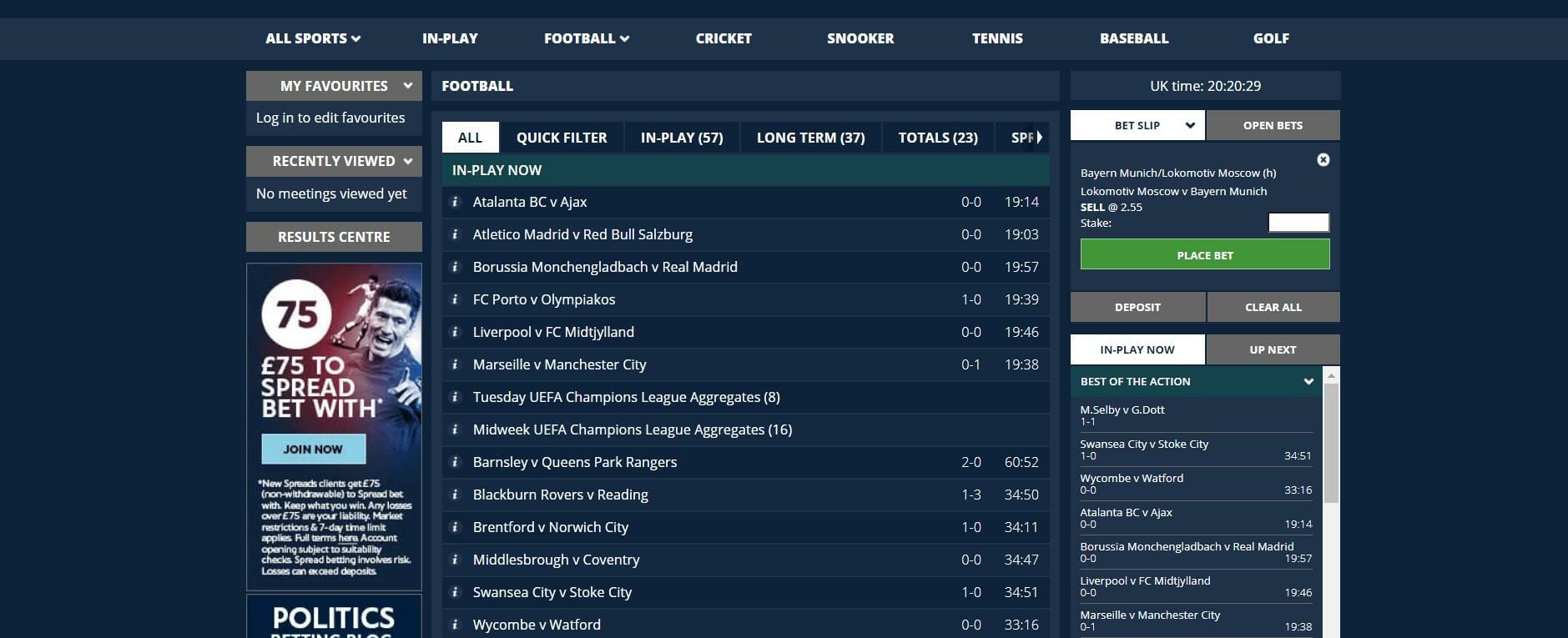
Task: Open Atalanta BC v Ajax match in list
Action: [530, 202]
